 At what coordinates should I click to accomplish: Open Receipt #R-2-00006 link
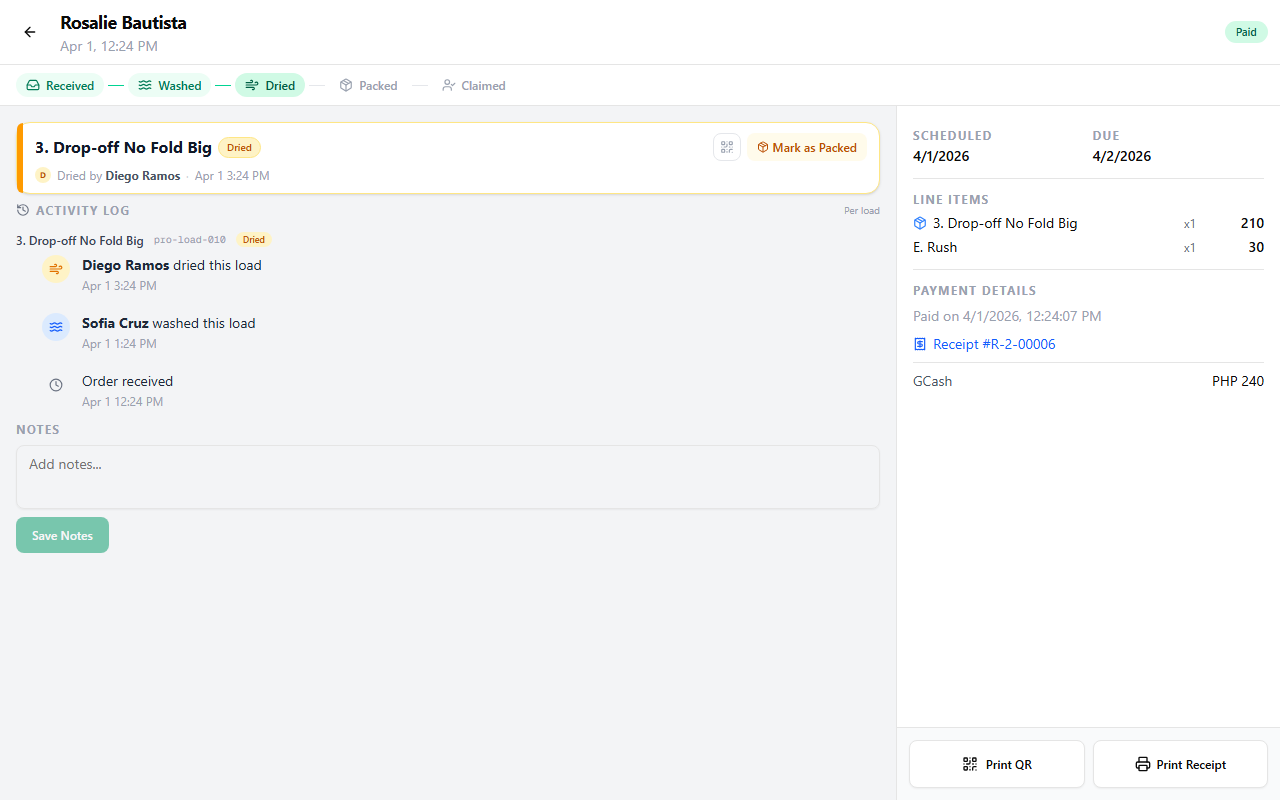click(993, 344)
